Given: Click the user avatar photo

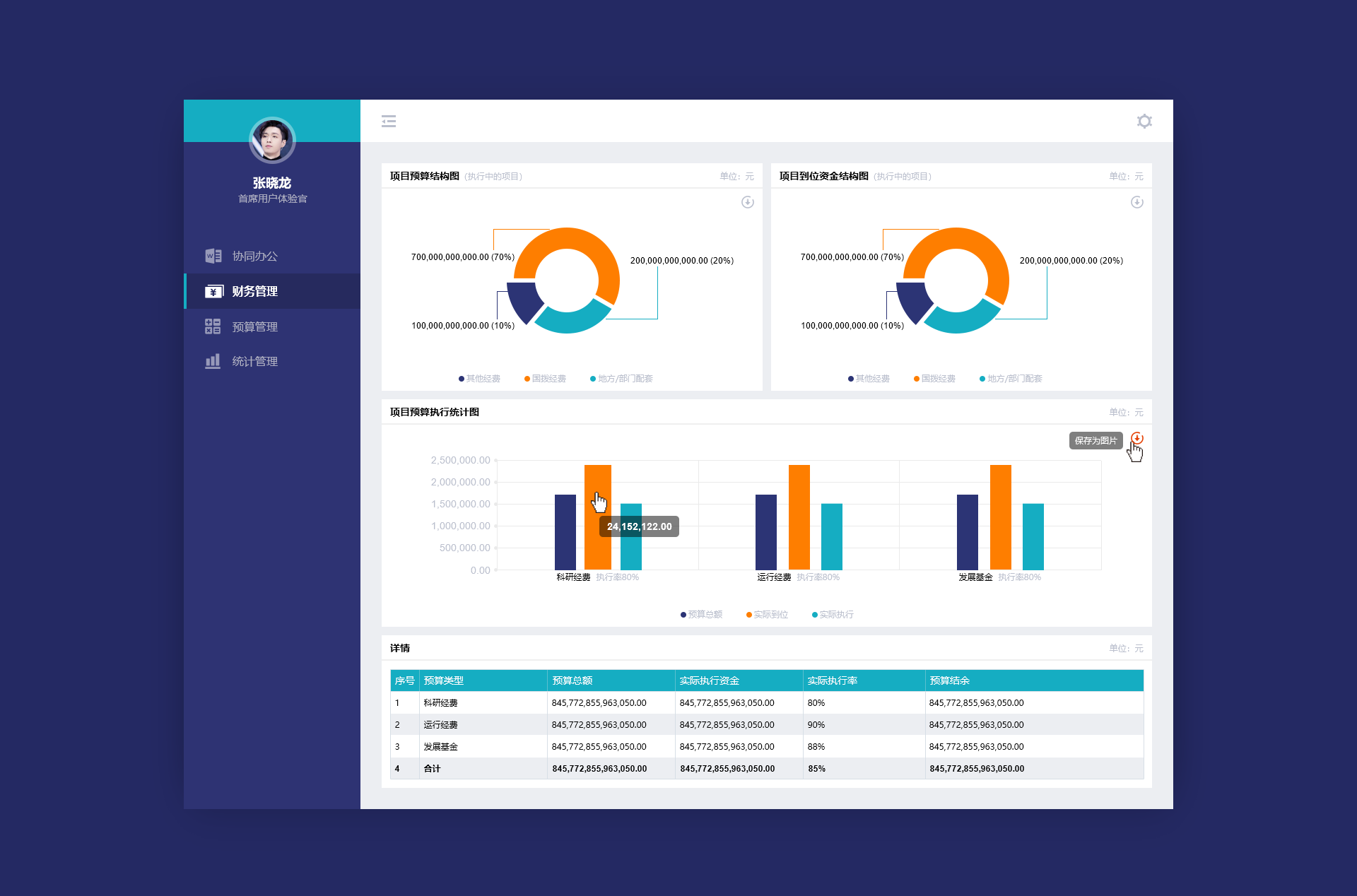Looking at the screenshot, I should (272, 140).
